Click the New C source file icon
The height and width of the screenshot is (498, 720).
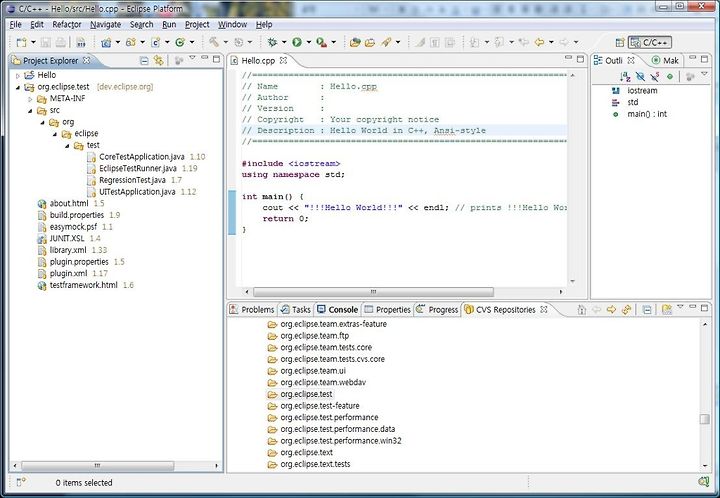tap(156, 42)
